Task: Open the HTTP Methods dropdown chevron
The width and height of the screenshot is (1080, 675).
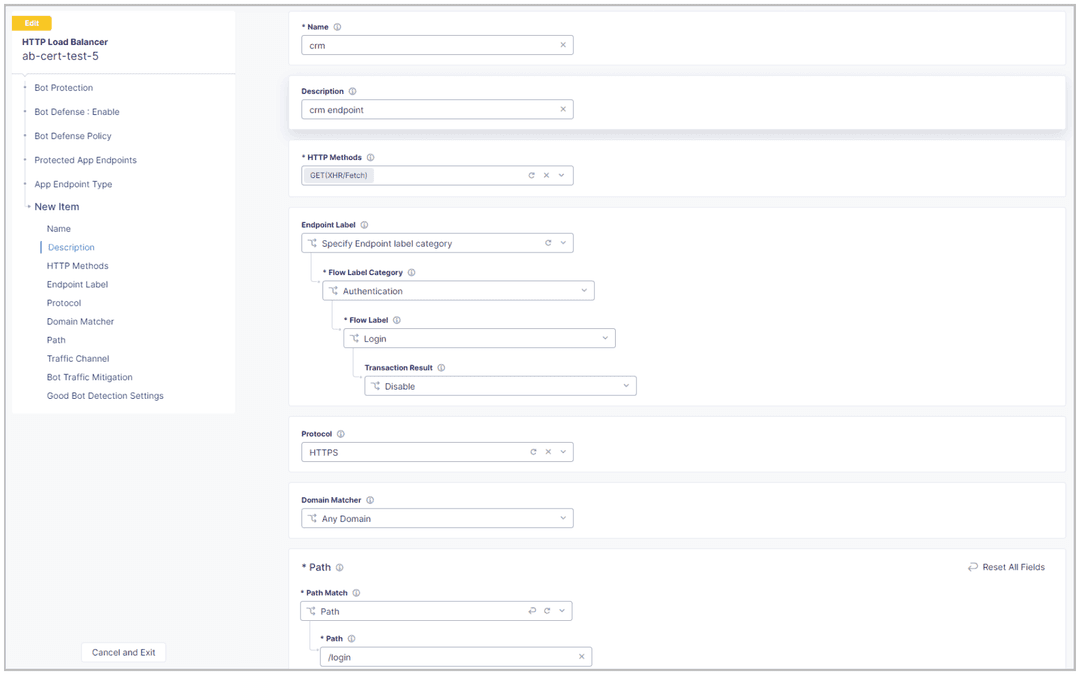Action: [x=561, y=175]
